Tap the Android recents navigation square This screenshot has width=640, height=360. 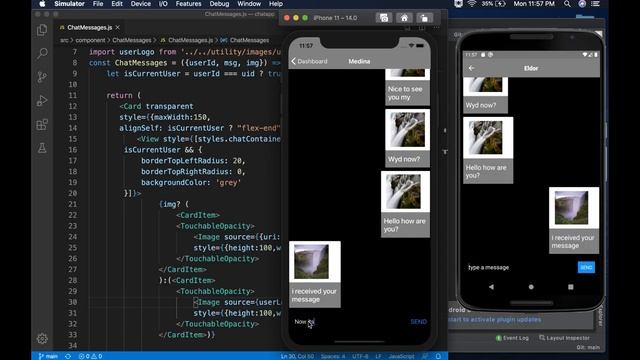coord(571,287)
